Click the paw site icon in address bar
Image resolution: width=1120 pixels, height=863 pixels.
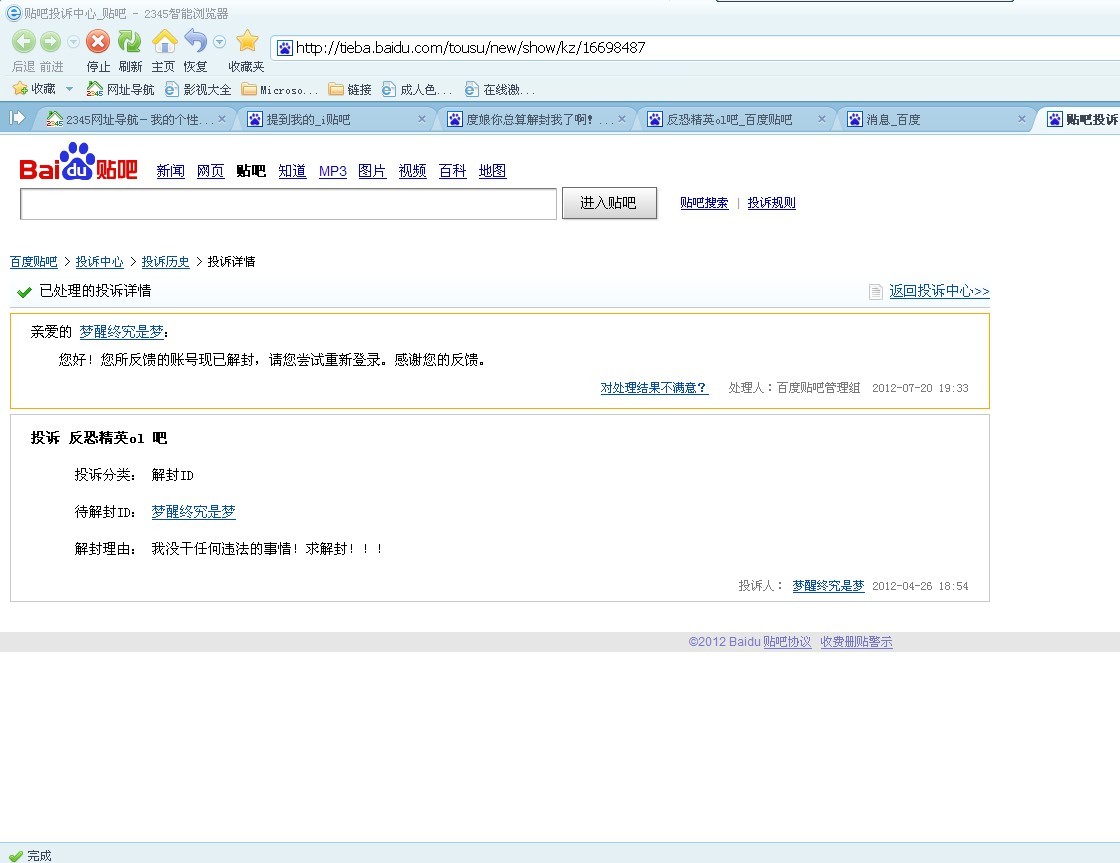pos(284,48)
